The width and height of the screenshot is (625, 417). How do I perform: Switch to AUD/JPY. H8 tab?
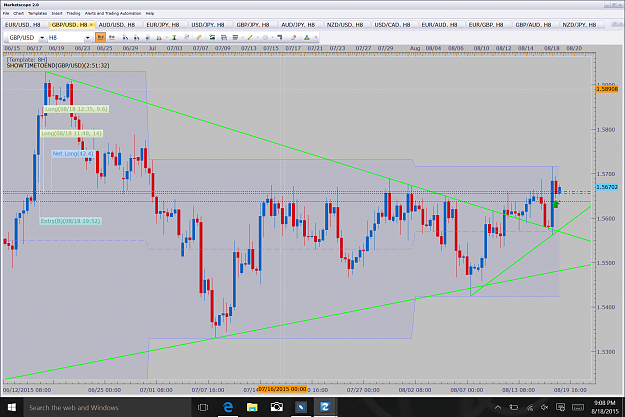coord(298,25)
